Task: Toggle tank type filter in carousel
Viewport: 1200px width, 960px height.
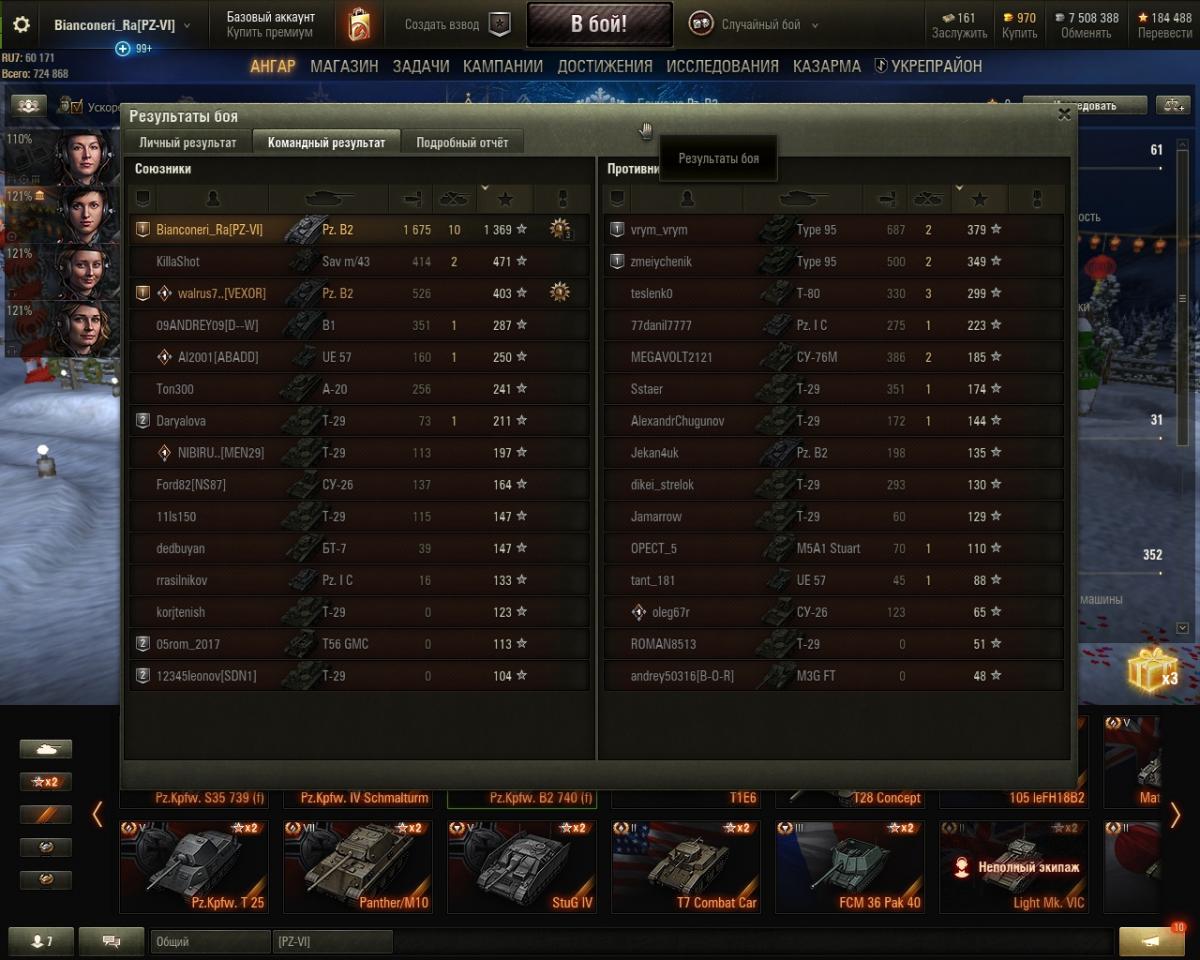Action: click(46, 748)
